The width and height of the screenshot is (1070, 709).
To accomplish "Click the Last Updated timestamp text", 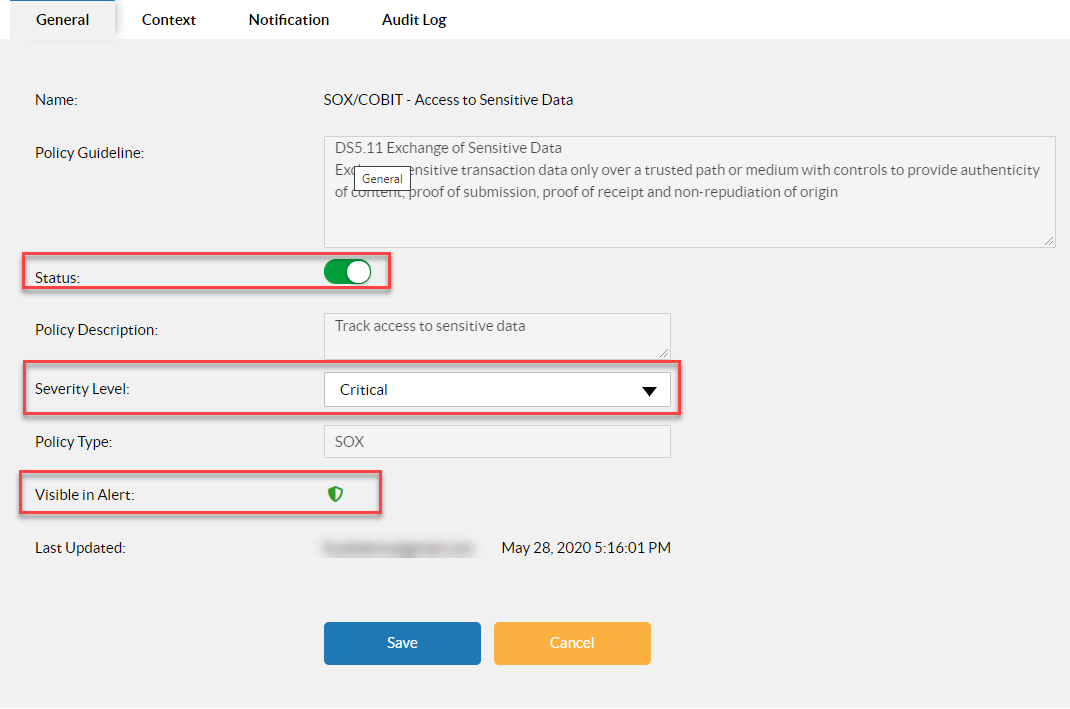I will click(585, 547).
